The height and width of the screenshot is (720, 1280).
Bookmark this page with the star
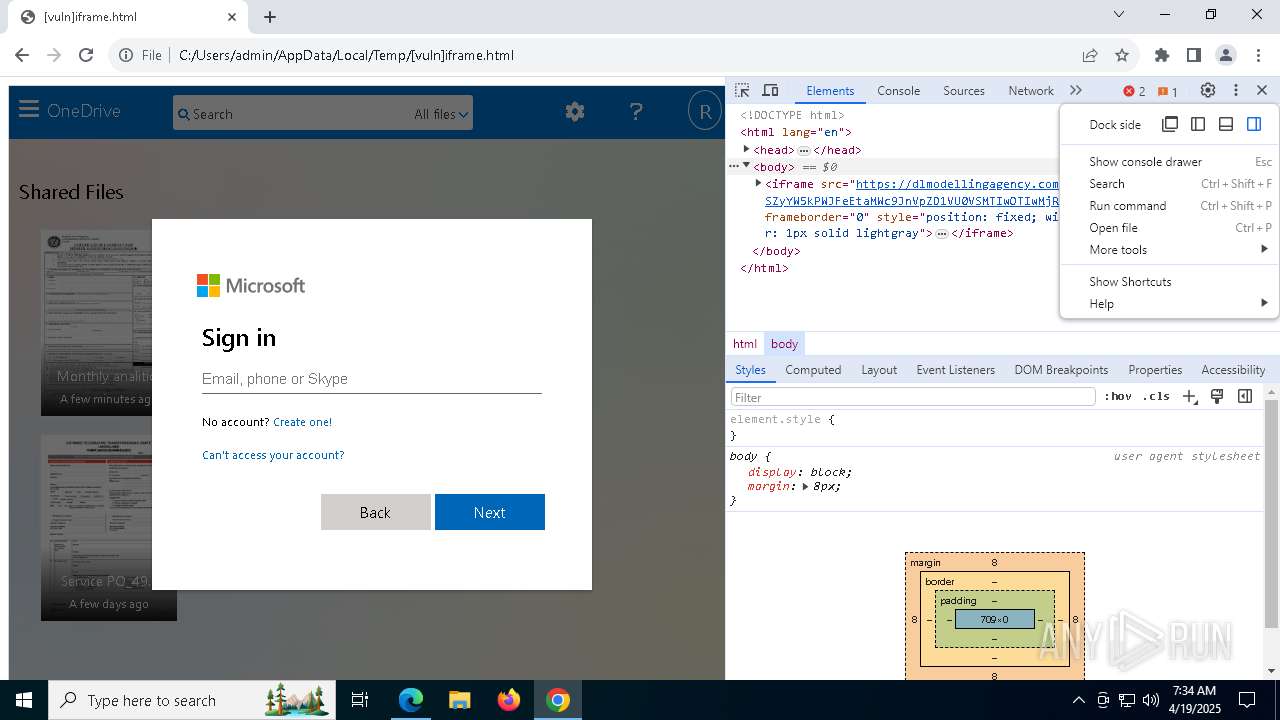(1122, 55)
